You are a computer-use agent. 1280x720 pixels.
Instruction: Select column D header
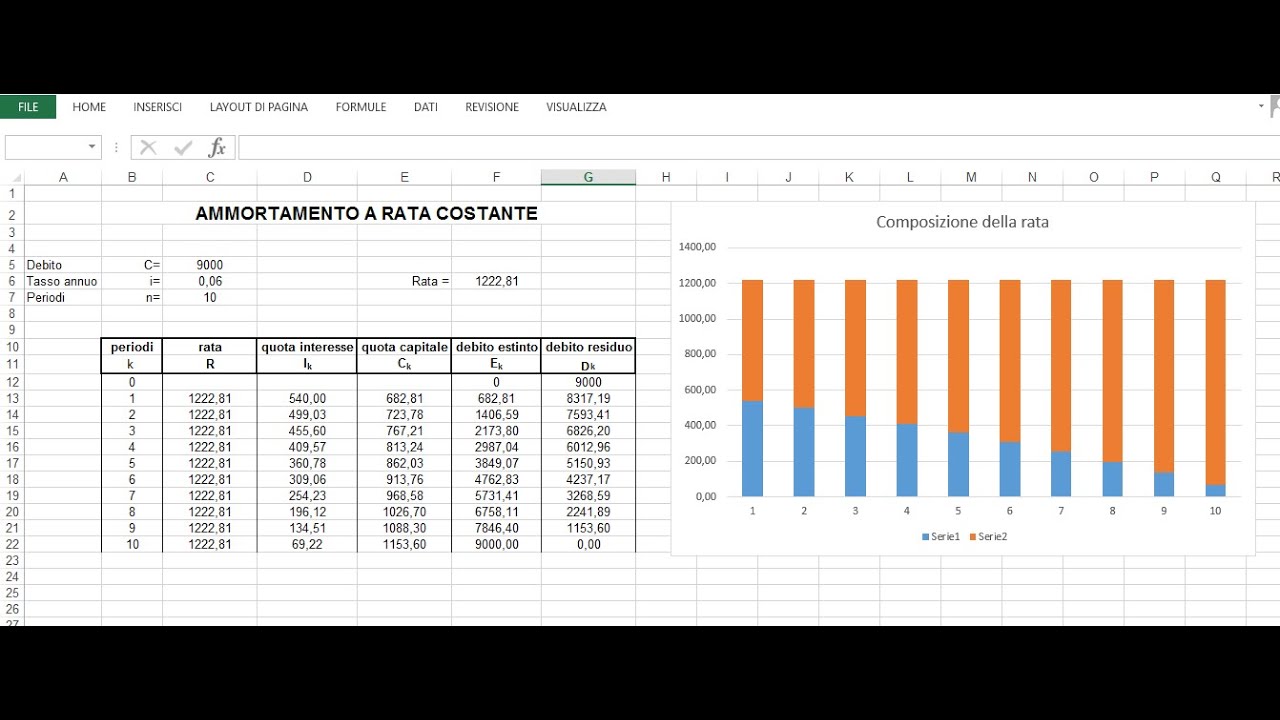307,177
